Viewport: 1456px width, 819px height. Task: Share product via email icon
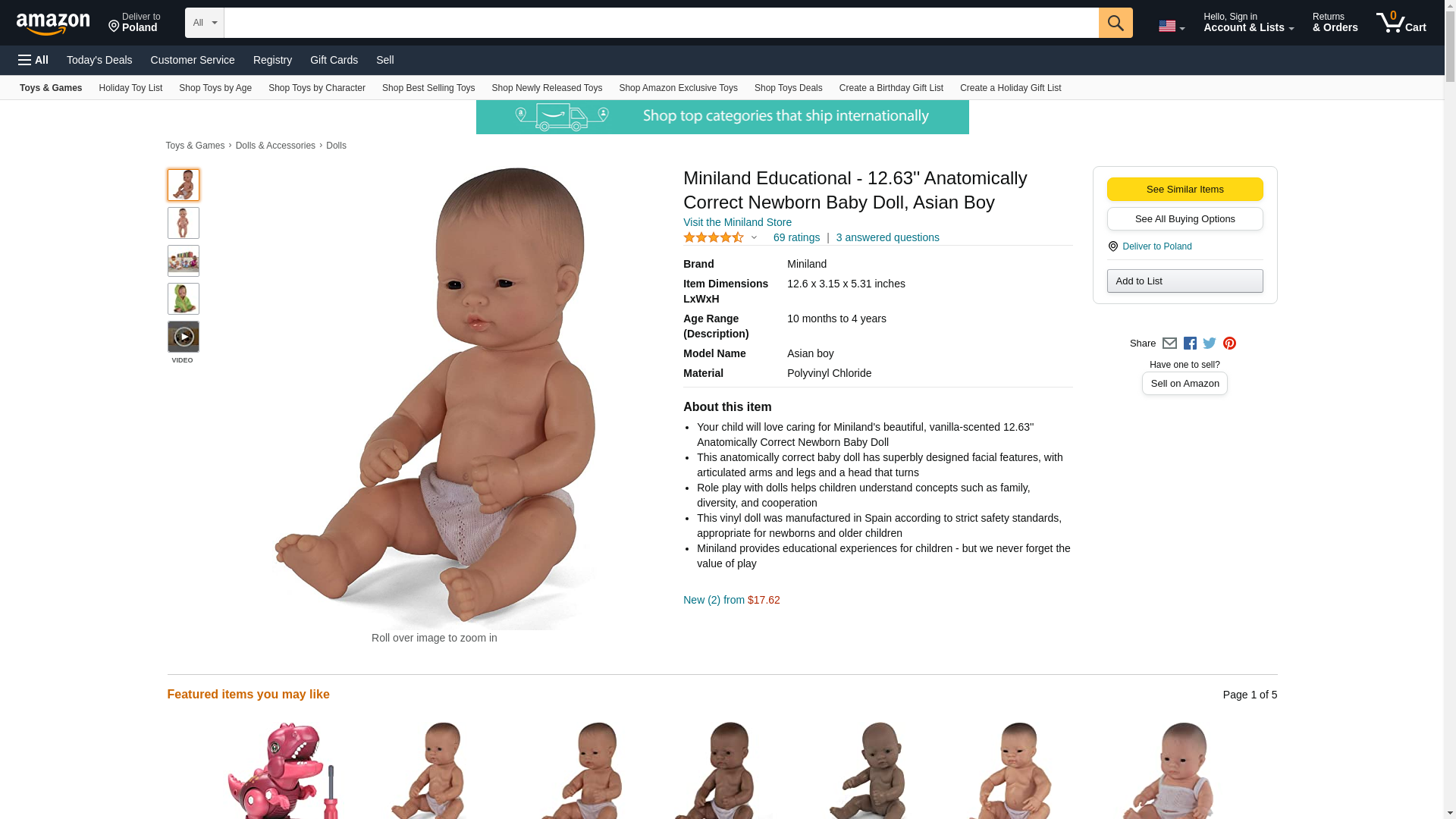1169,344
